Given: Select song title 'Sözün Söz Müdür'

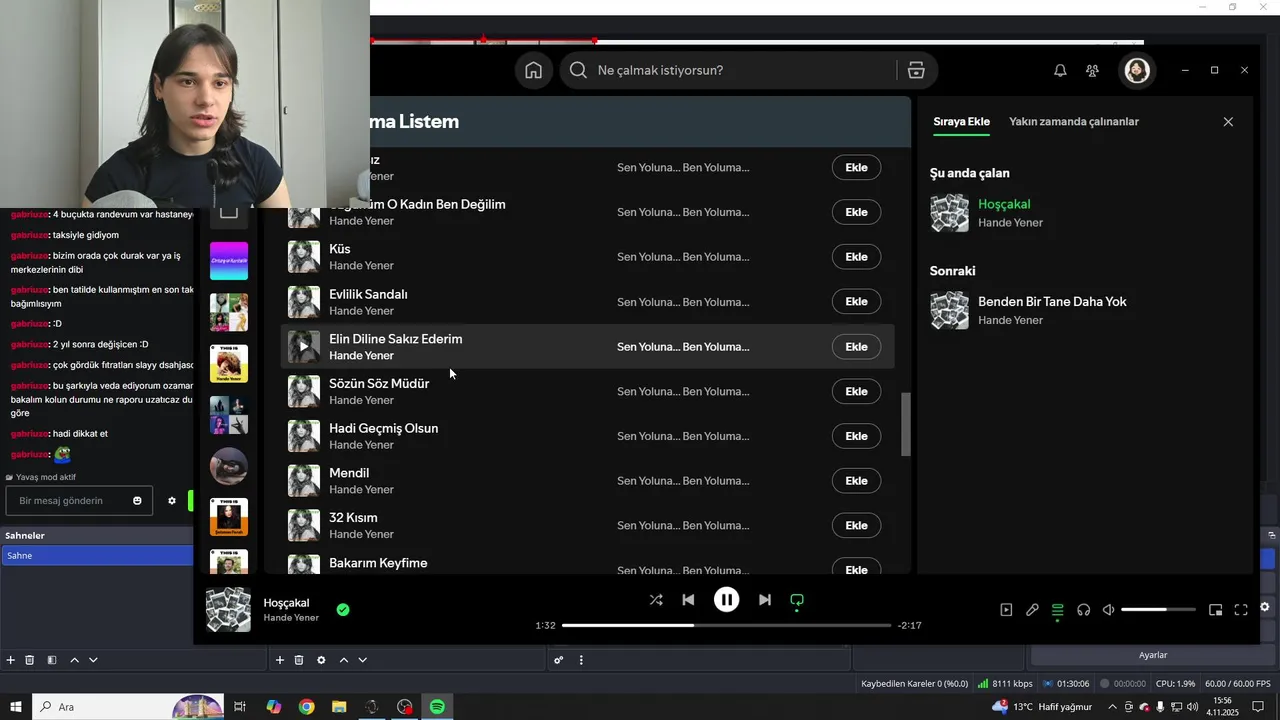Looking at the screenshot, I should click(379, 383).
